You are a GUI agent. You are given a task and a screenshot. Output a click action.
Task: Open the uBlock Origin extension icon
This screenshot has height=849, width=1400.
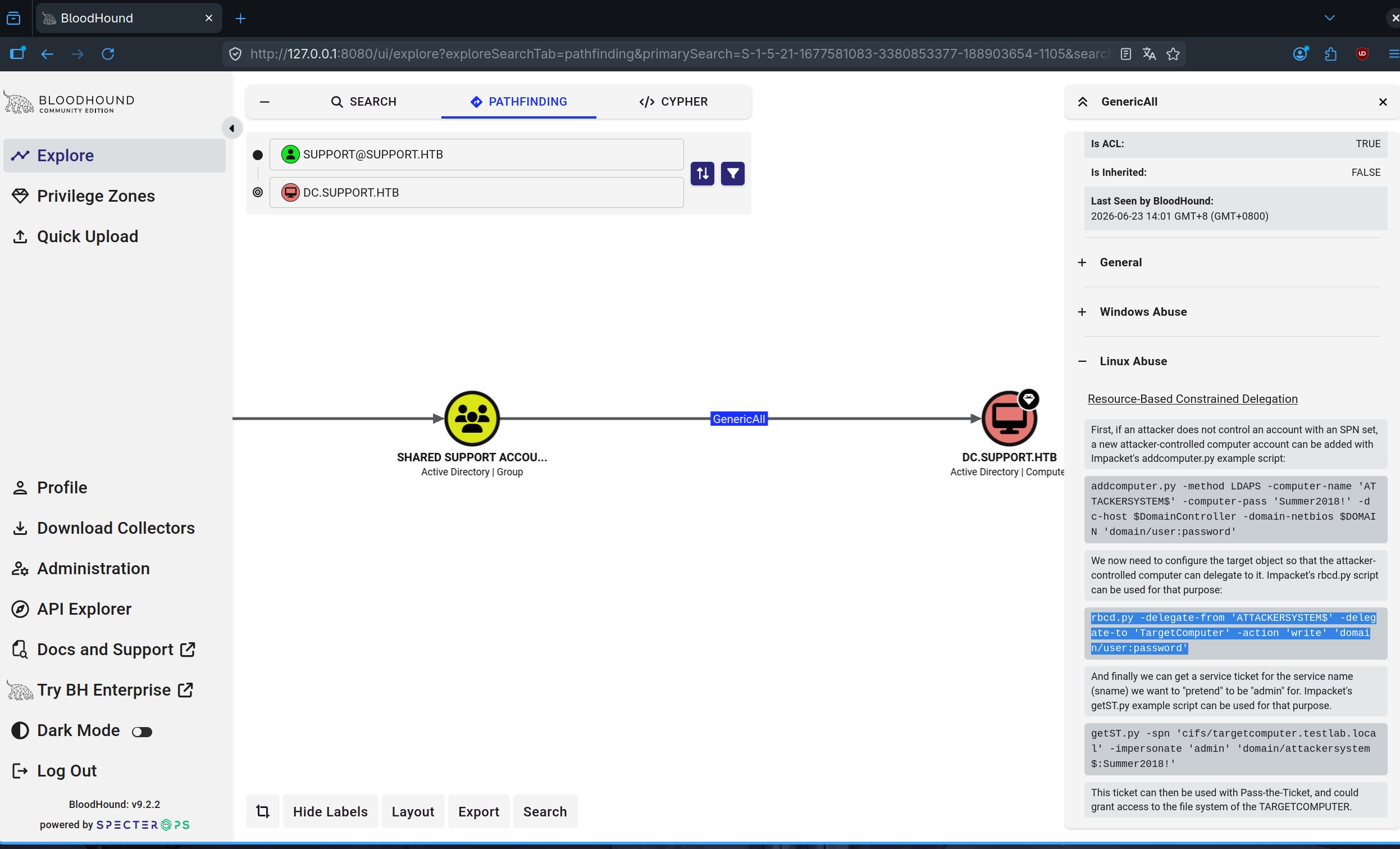pyautogui.click(x=1362, y=54)
